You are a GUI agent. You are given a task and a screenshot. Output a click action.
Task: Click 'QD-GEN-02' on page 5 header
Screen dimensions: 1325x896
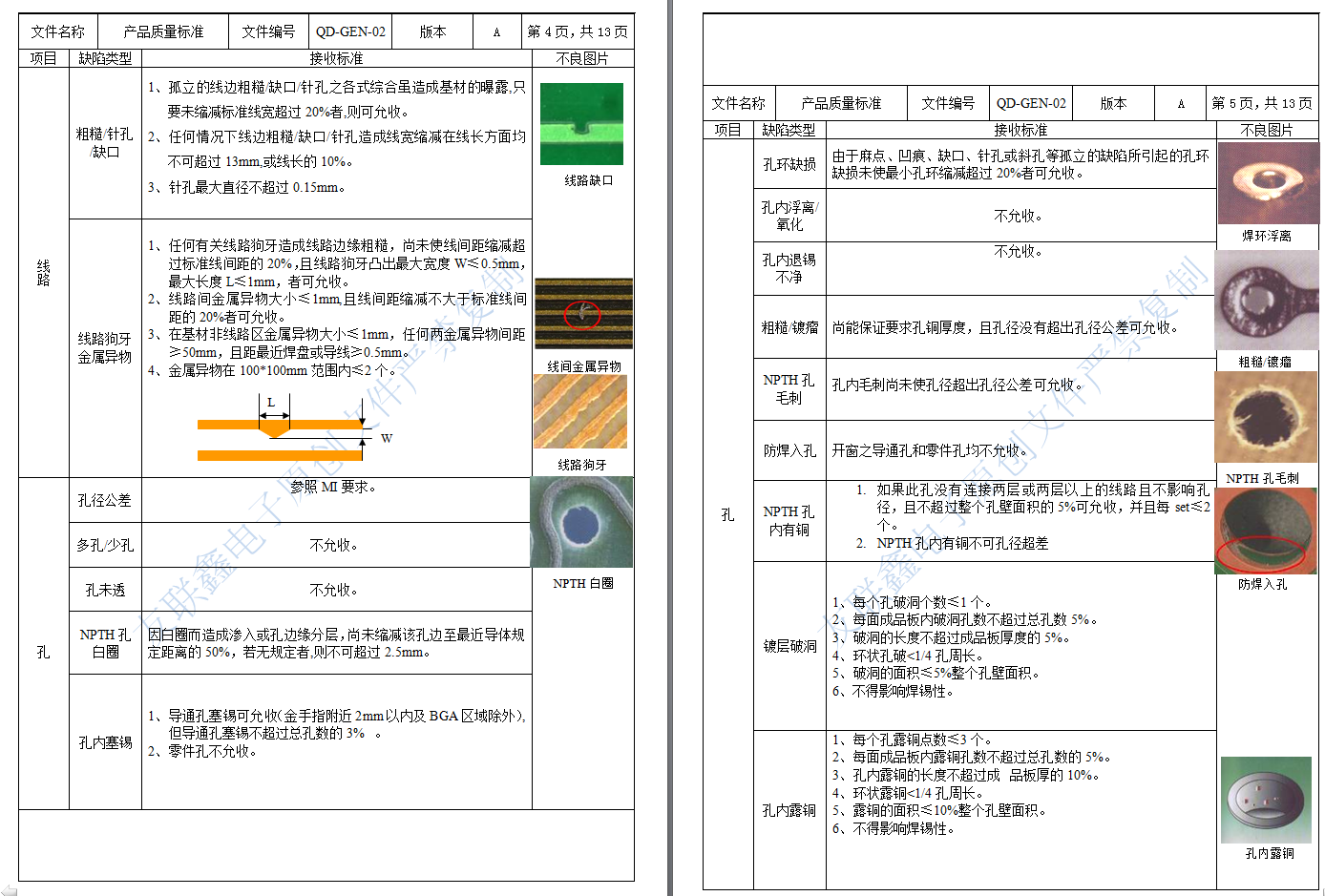click(1031, 103)
